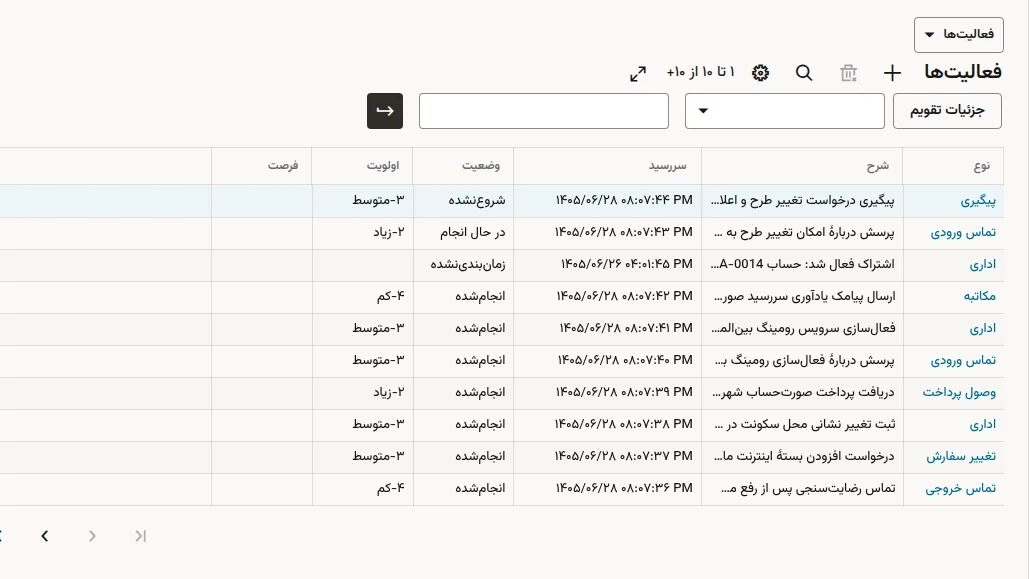Open the اداری link for ثبت تغییر نشانی row
1029x579 pixels.
pos(982,425)
